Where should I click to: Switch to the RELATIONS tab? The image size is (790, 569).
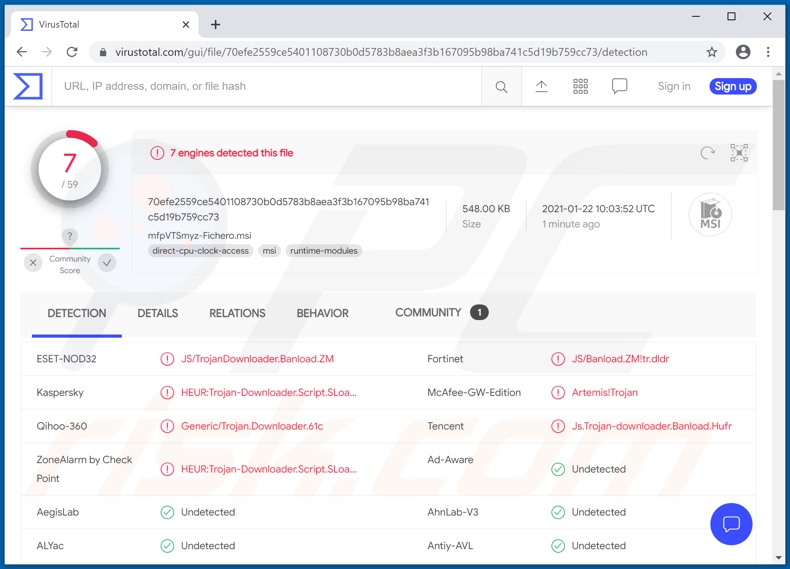click(237, 313)
